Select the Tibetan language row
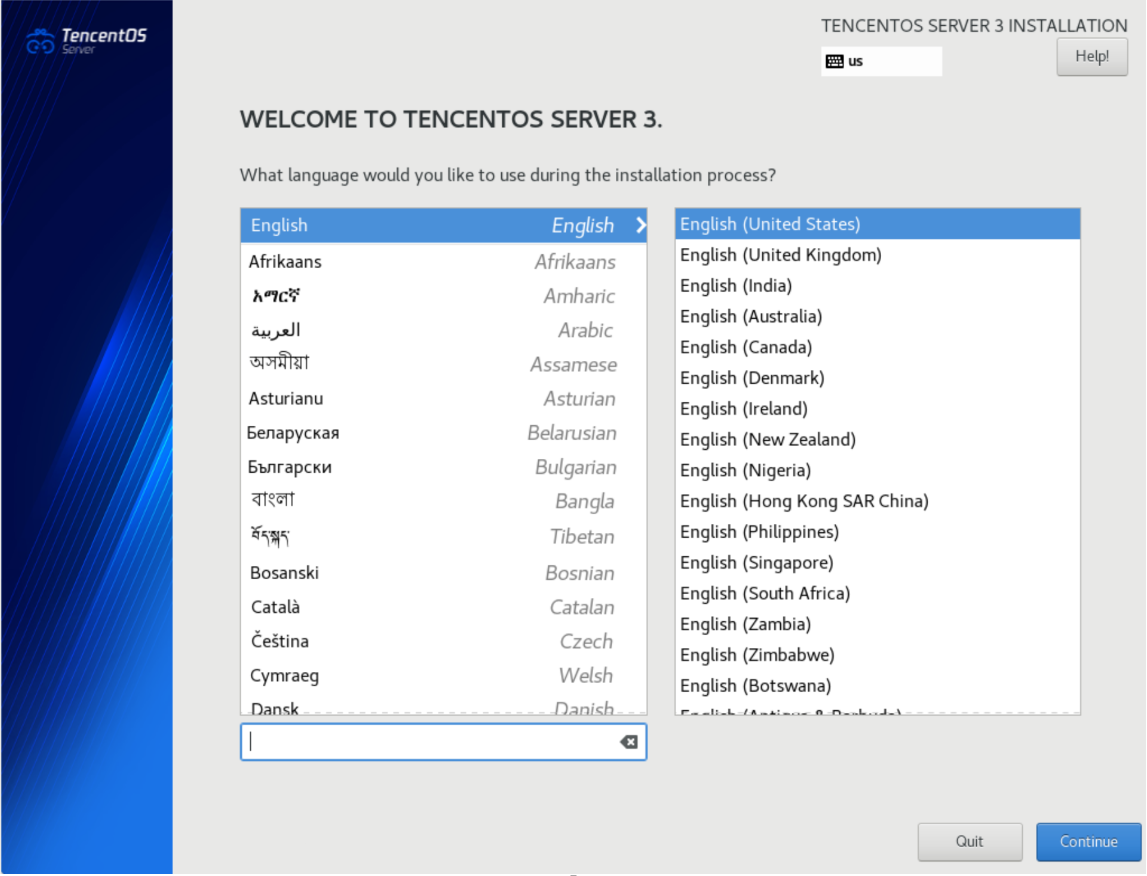Image resolution: width=1147 pixels, height=876 pixels. click(443, 537)
